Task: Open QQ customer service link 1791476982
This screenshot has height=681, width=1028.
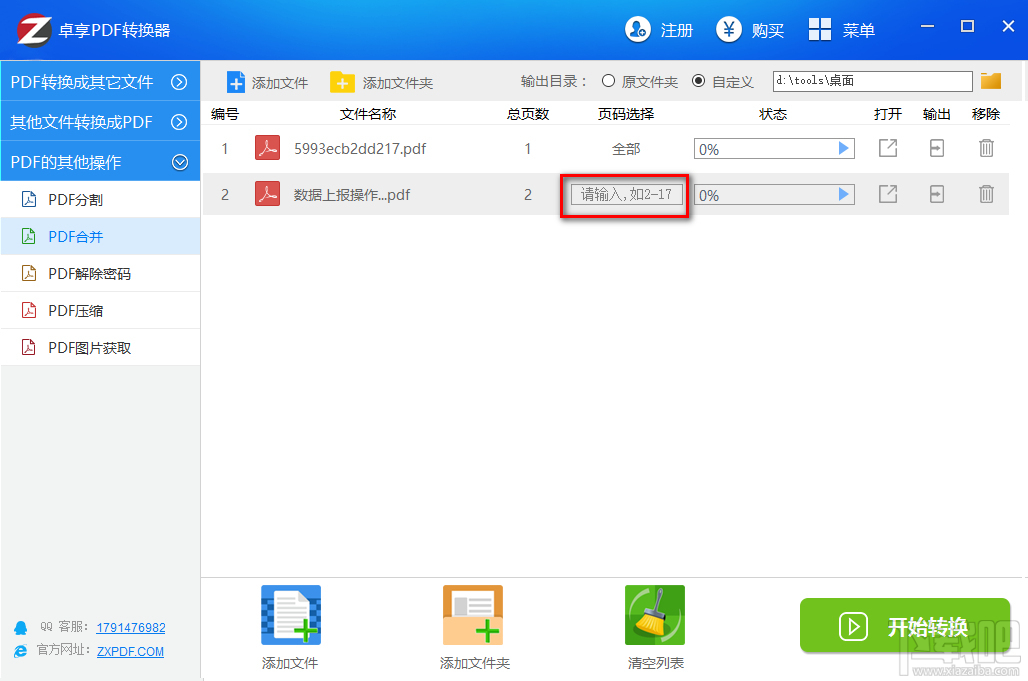Action: pyautogui.click(x=130, y=627)
